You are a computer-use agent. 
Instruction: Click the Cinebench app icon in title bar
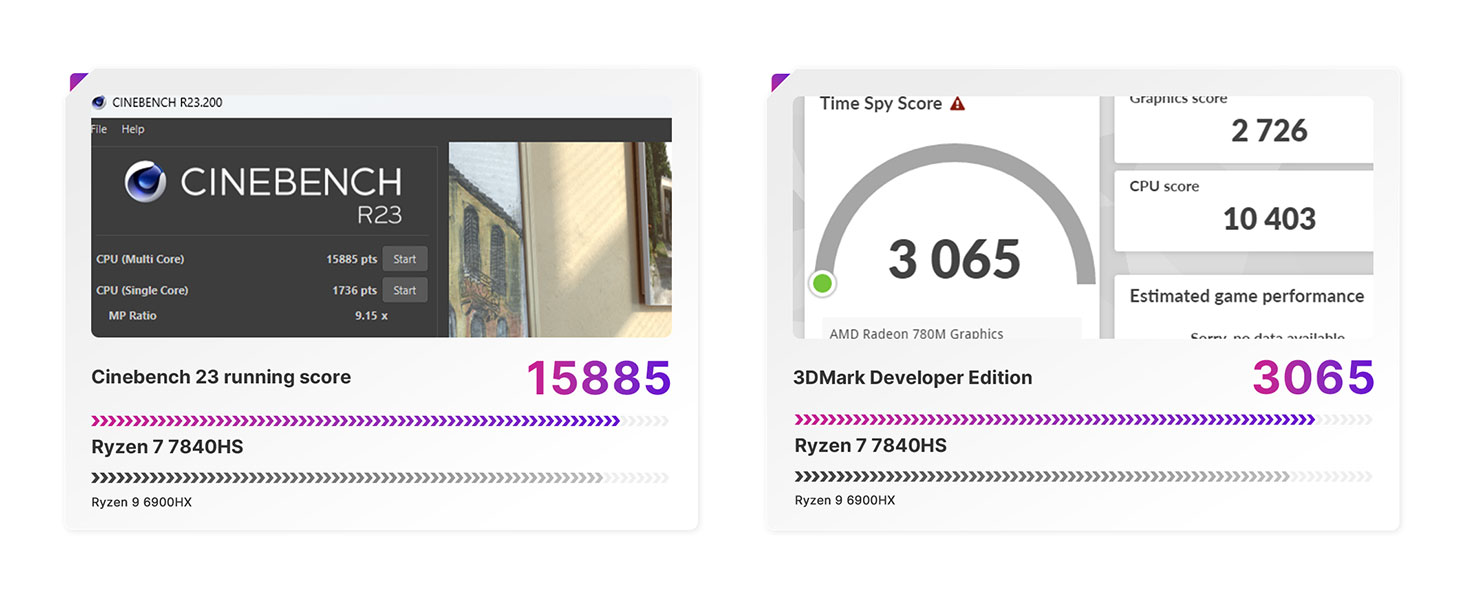(x=99, y=102)
